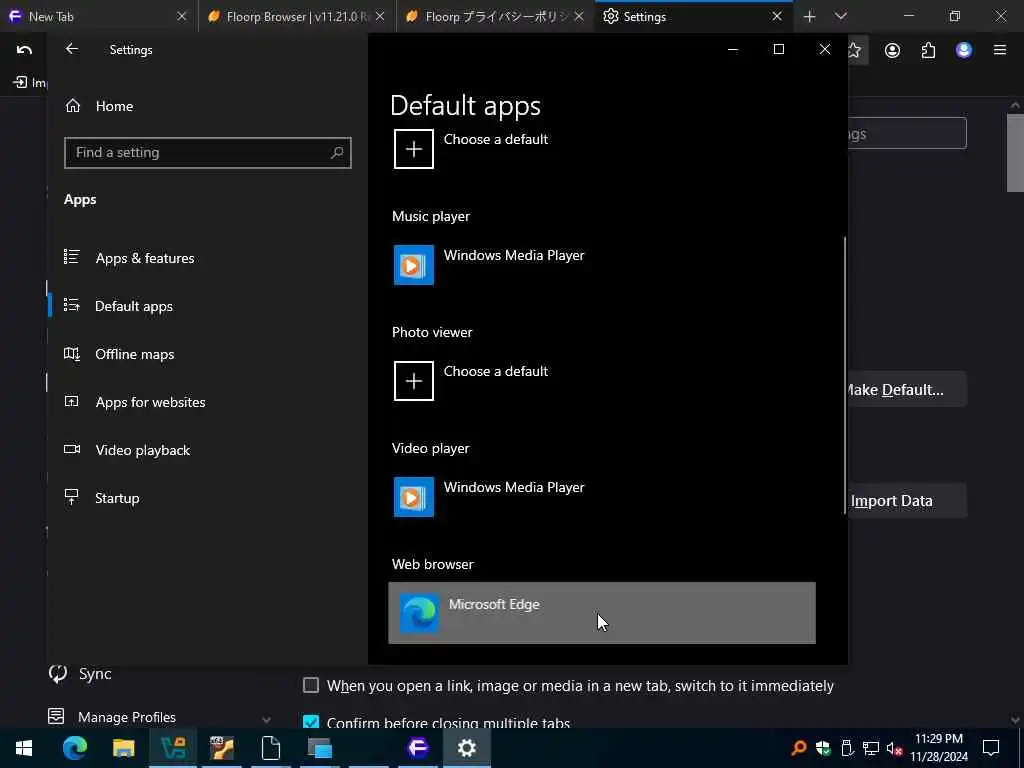
Task: Open a new tab with plus button
Action: (x=809, y=16)
